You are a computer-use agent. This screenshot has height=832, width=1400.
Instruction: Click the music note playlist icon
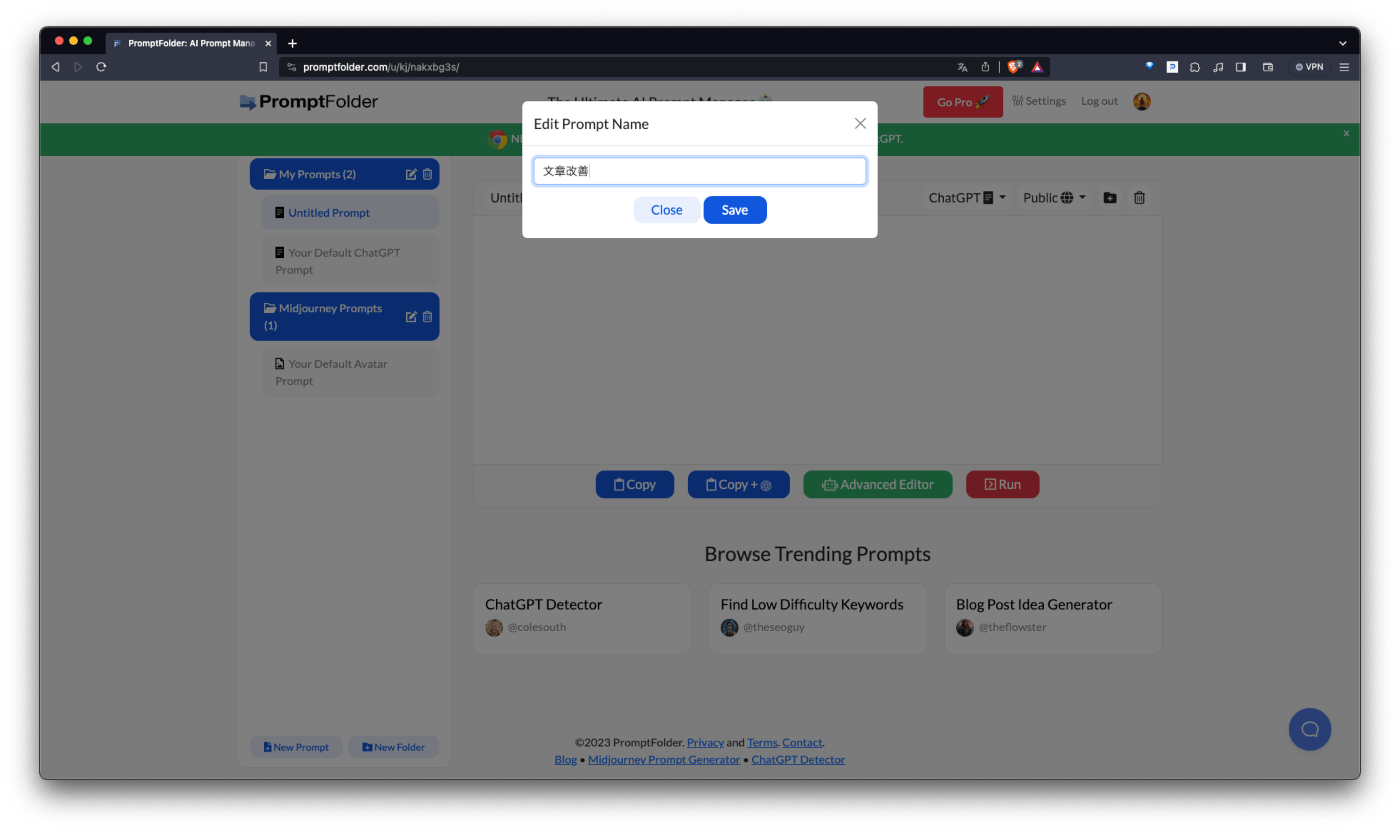coord(1218,67)
